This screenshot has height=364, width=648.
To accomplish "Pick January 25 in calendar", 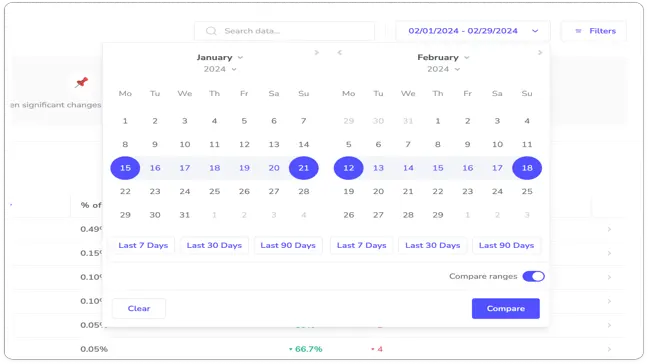I will (214, 192).
